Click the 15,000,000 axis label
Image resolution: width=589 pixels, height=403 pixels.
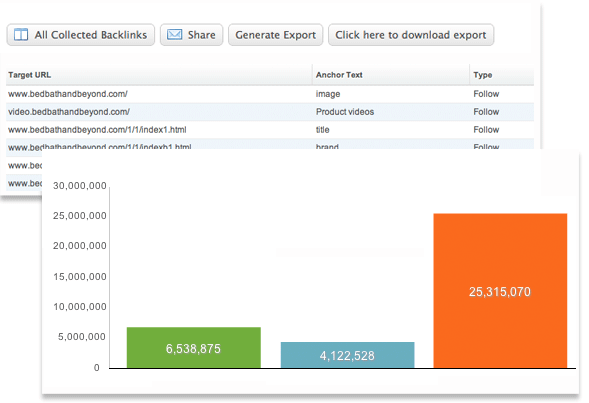pyautogui.click(x=80, y=277)
